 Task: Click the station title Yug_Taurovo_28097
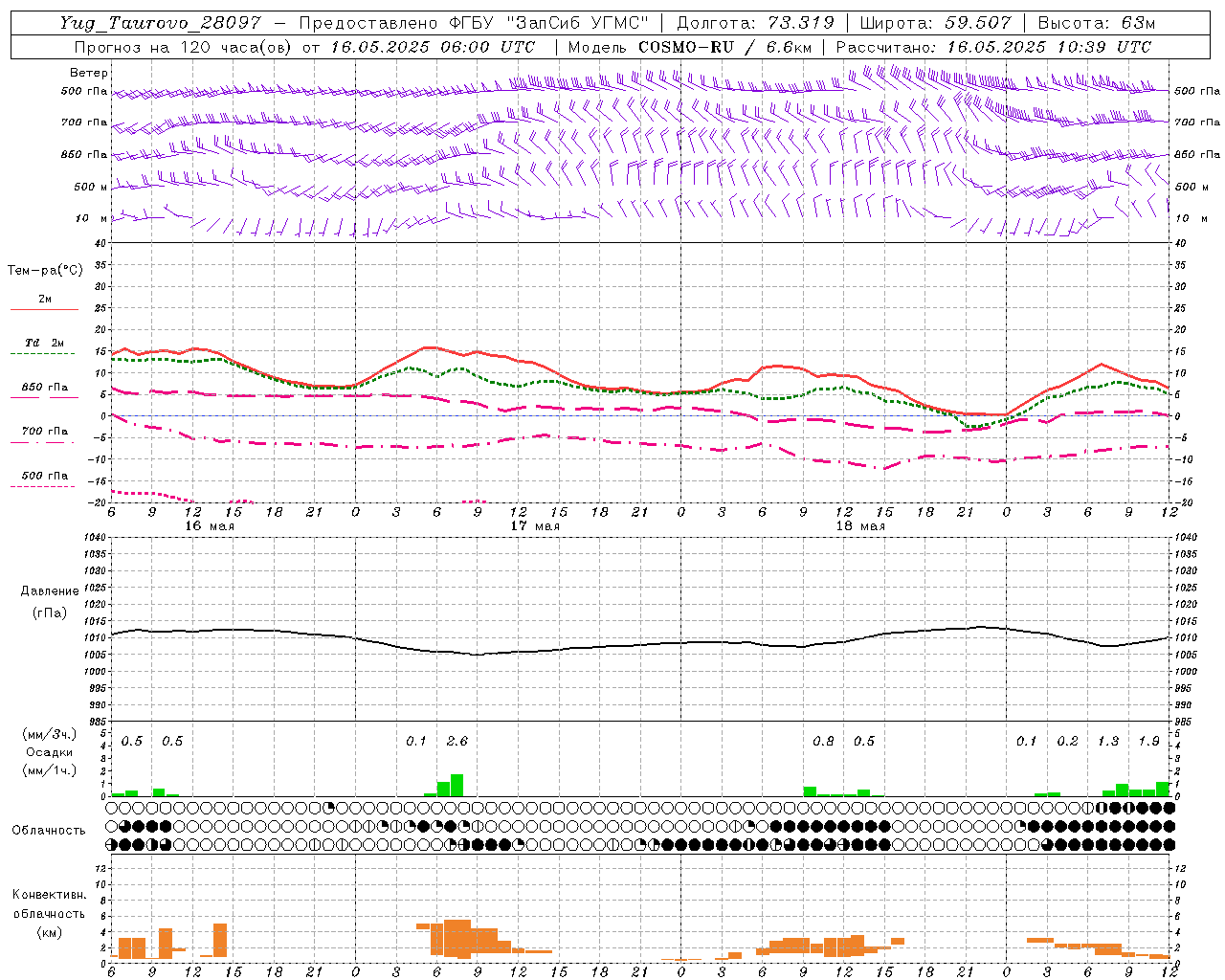pos(160,23)
